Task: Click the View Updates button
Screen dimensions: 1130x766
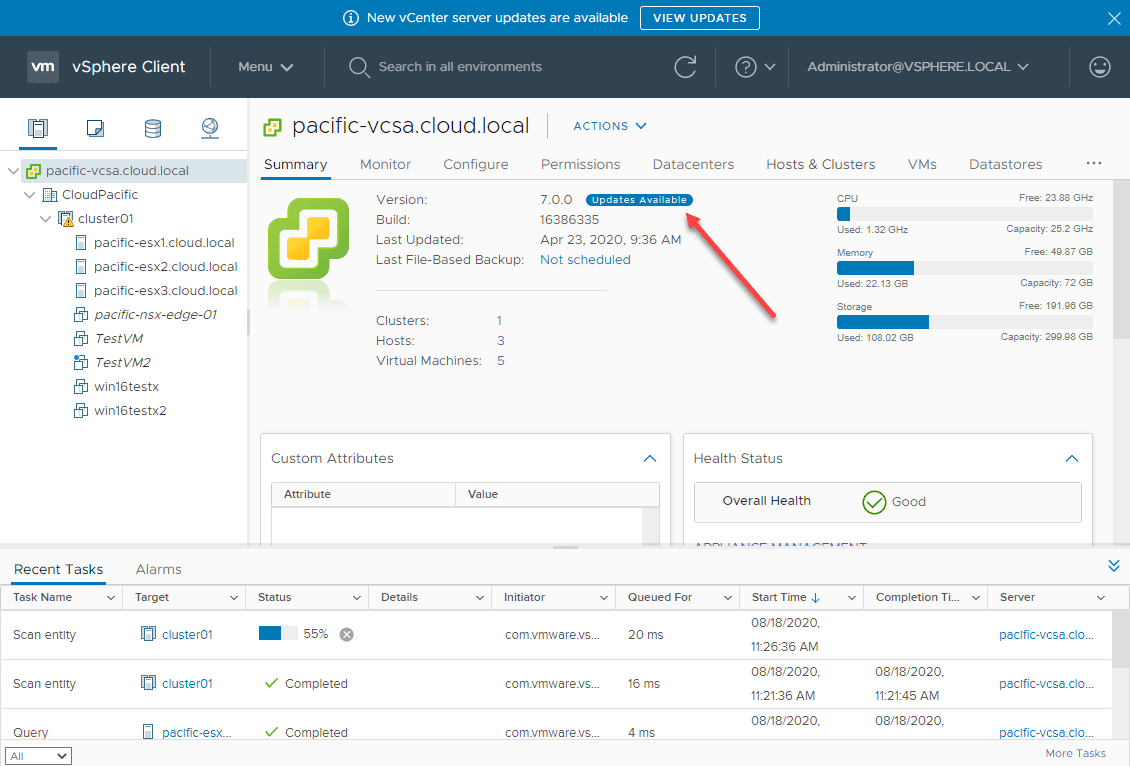Action: pos(699,18)
